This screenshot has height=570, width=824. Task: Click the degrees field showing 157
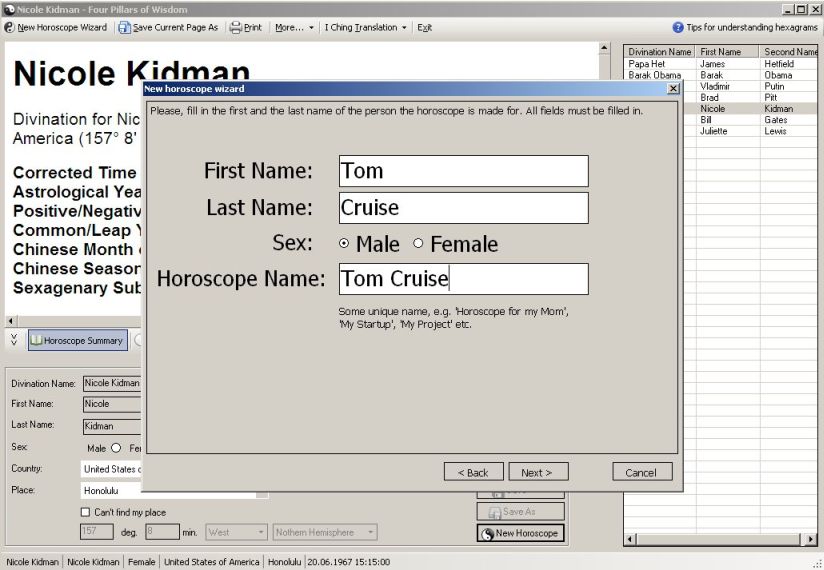pyautogui.click(x=97, y=532)
